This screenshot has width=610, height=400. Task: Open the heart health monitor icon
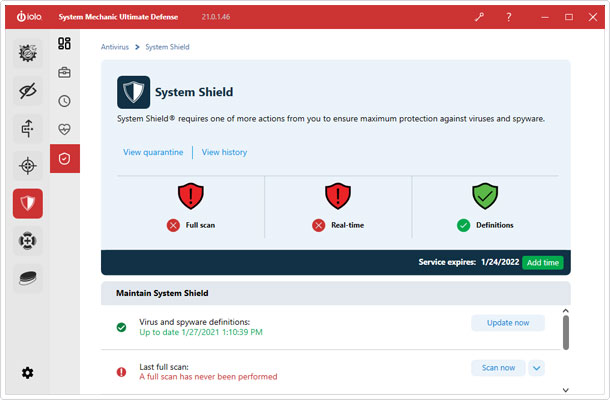pyautogui.click(x=65, y=129)
